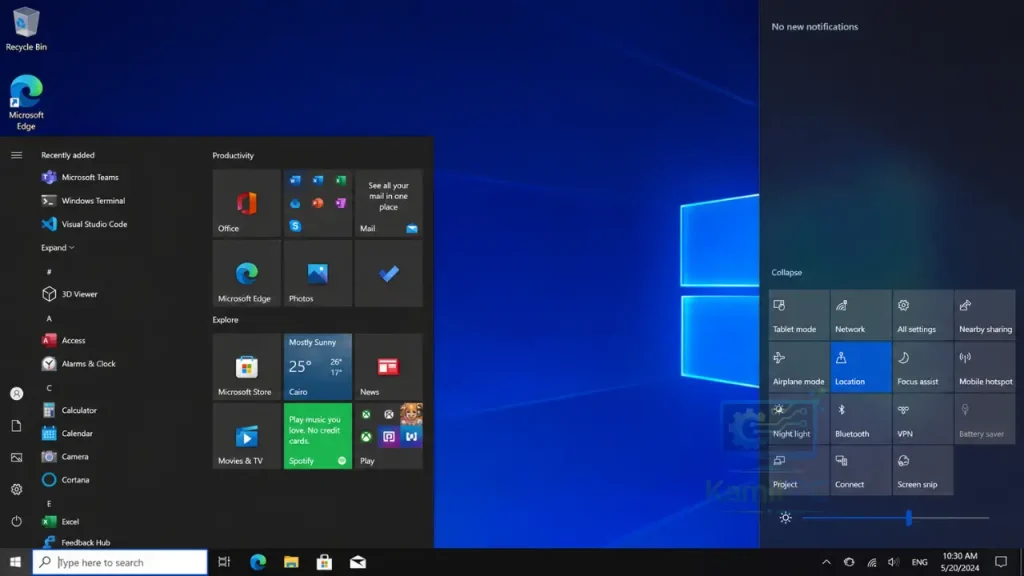Jump to letter C in app list

coord(49,388)
